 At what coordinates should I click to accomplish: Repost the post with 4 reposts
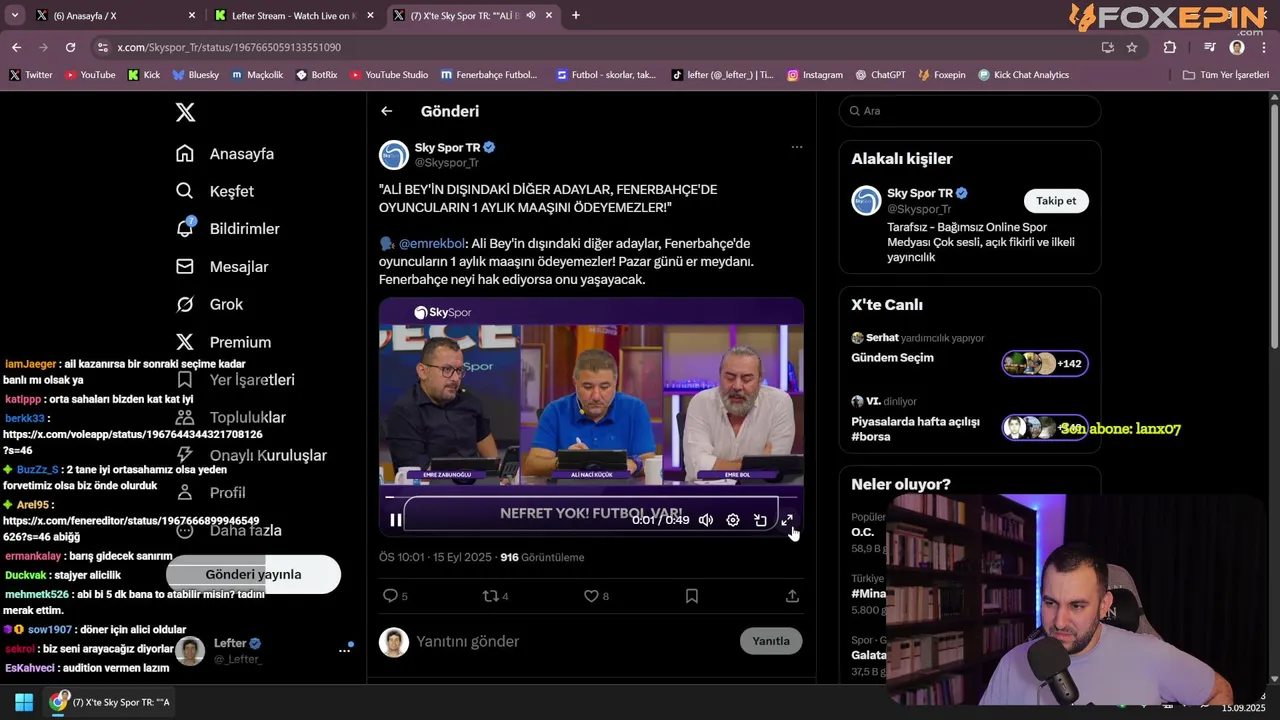496,596
